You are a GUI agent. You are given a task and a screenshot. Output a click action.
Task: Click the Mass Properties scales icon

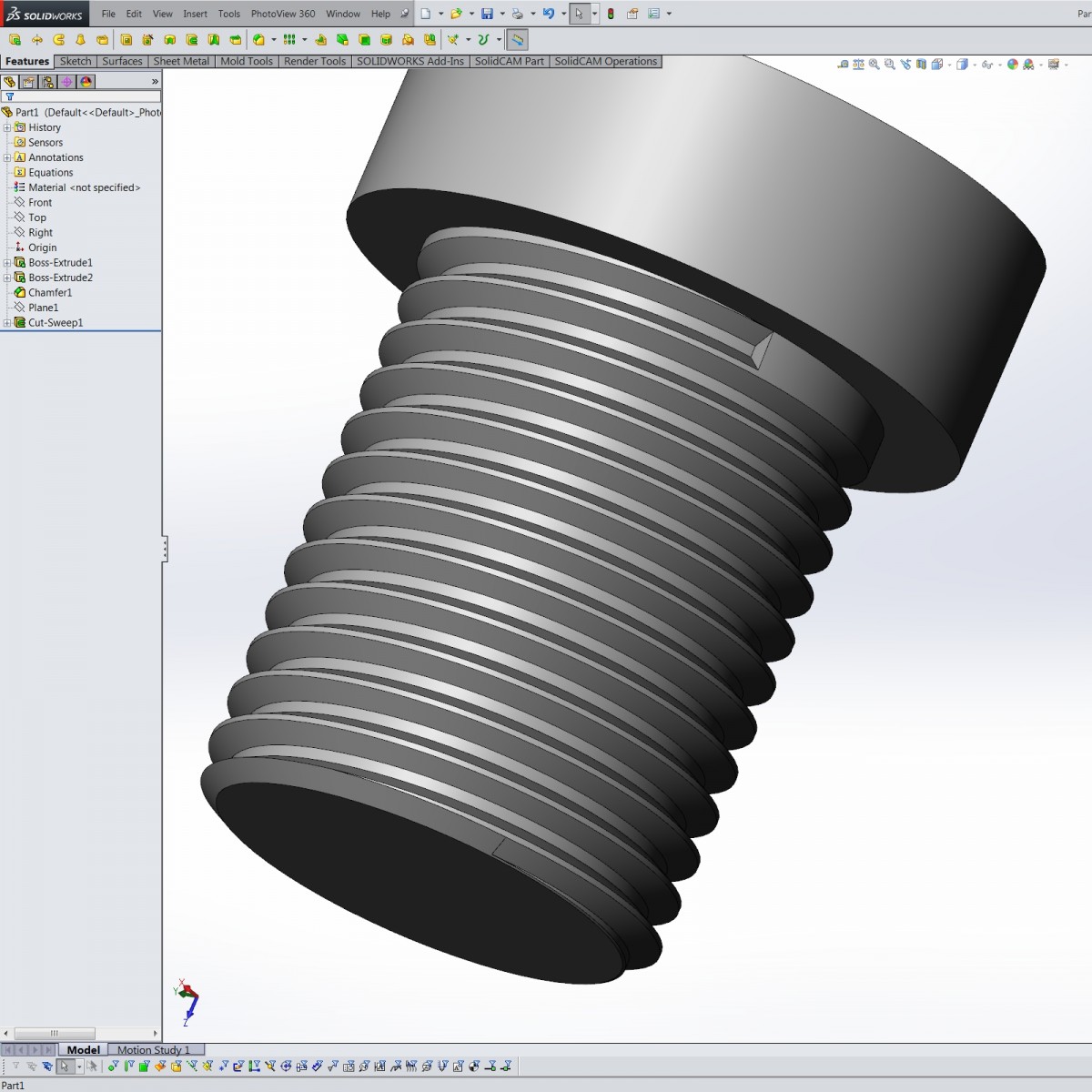pos(858,66)
